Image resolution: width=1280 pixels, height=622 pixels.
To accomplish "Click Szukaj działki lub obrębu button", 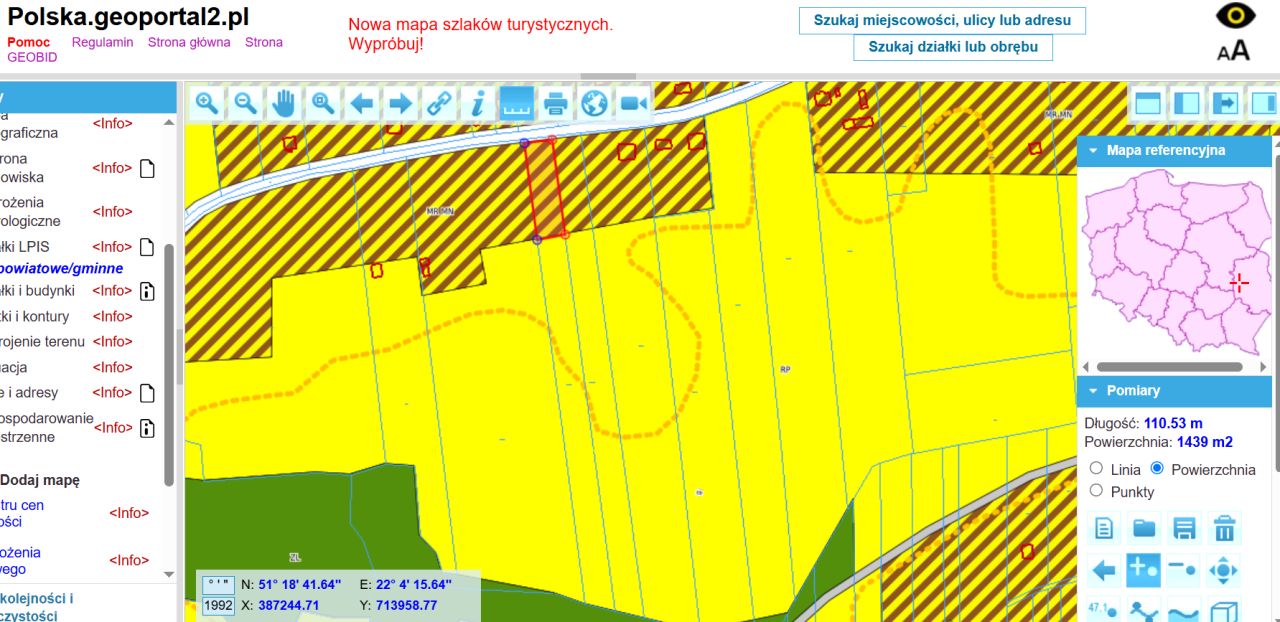I will tap(953, 47).
